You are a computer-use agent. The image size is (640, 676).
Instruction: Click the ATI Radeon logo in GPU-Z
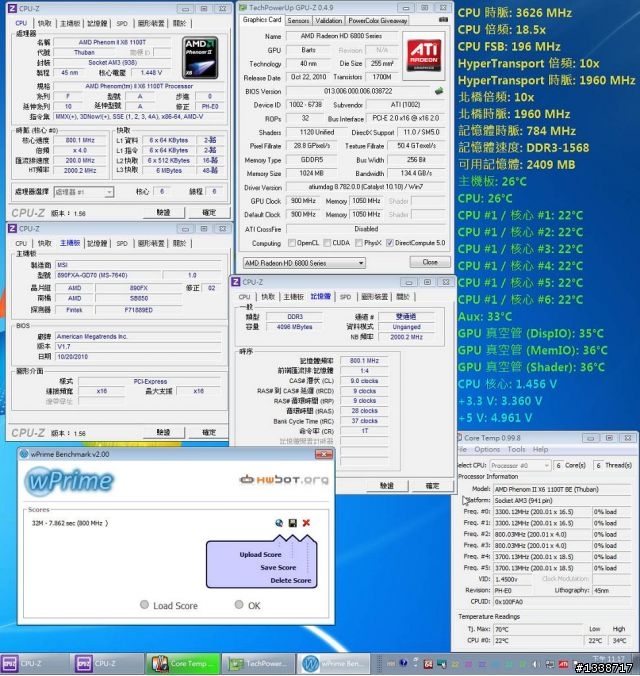coord(424,56)
